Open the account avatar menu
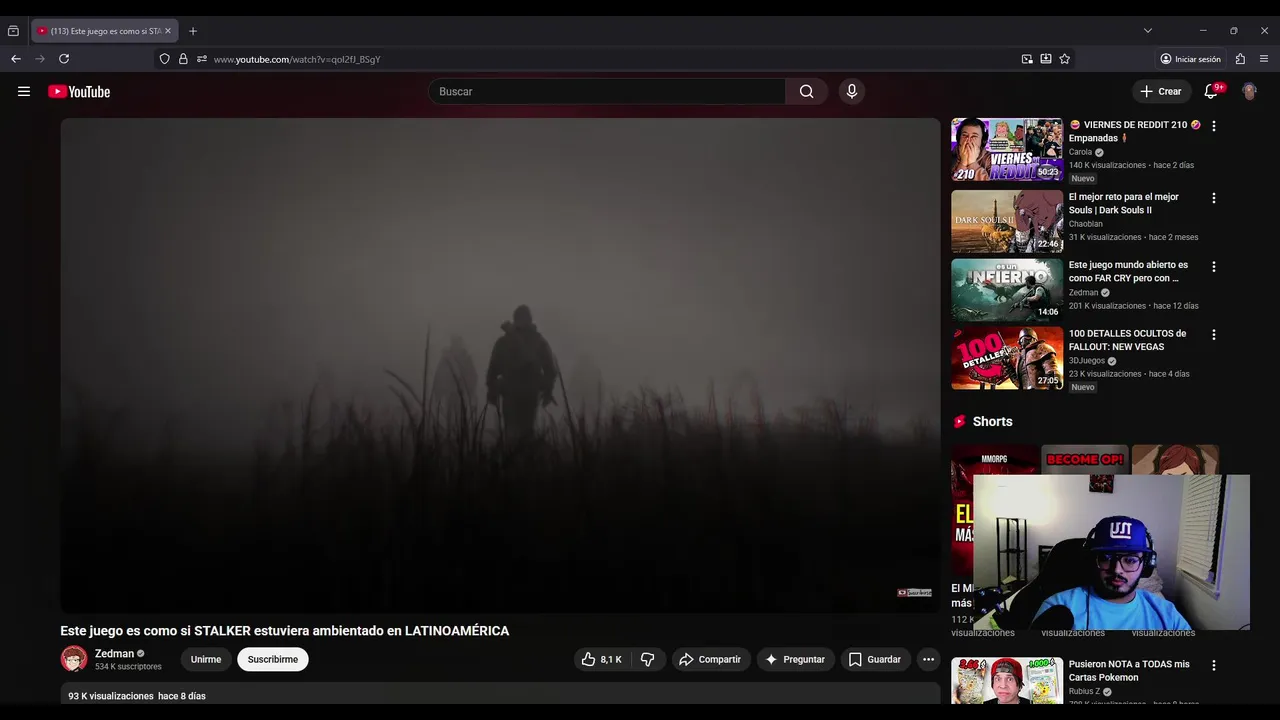The image size is (1280, 720). point(1249,91)
